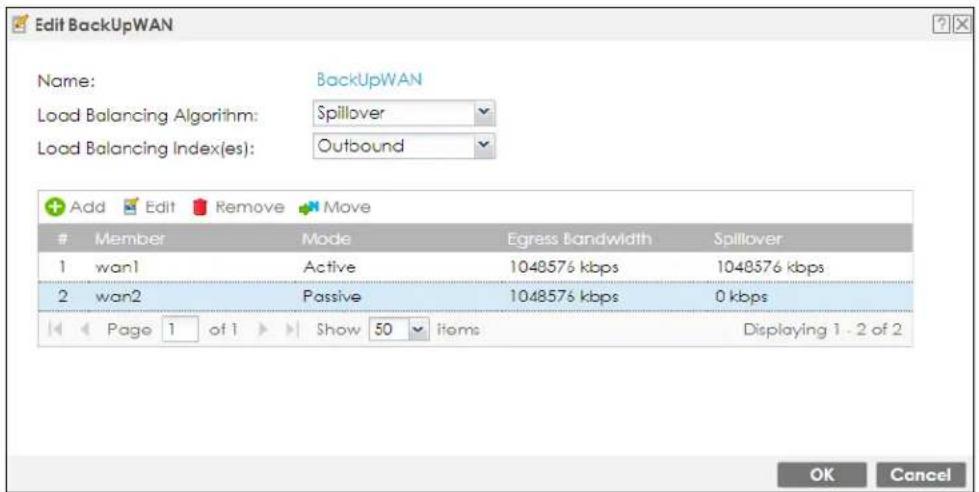Click the # column header
This screenshot has width=979, height=492.
[x=64, y=239]
